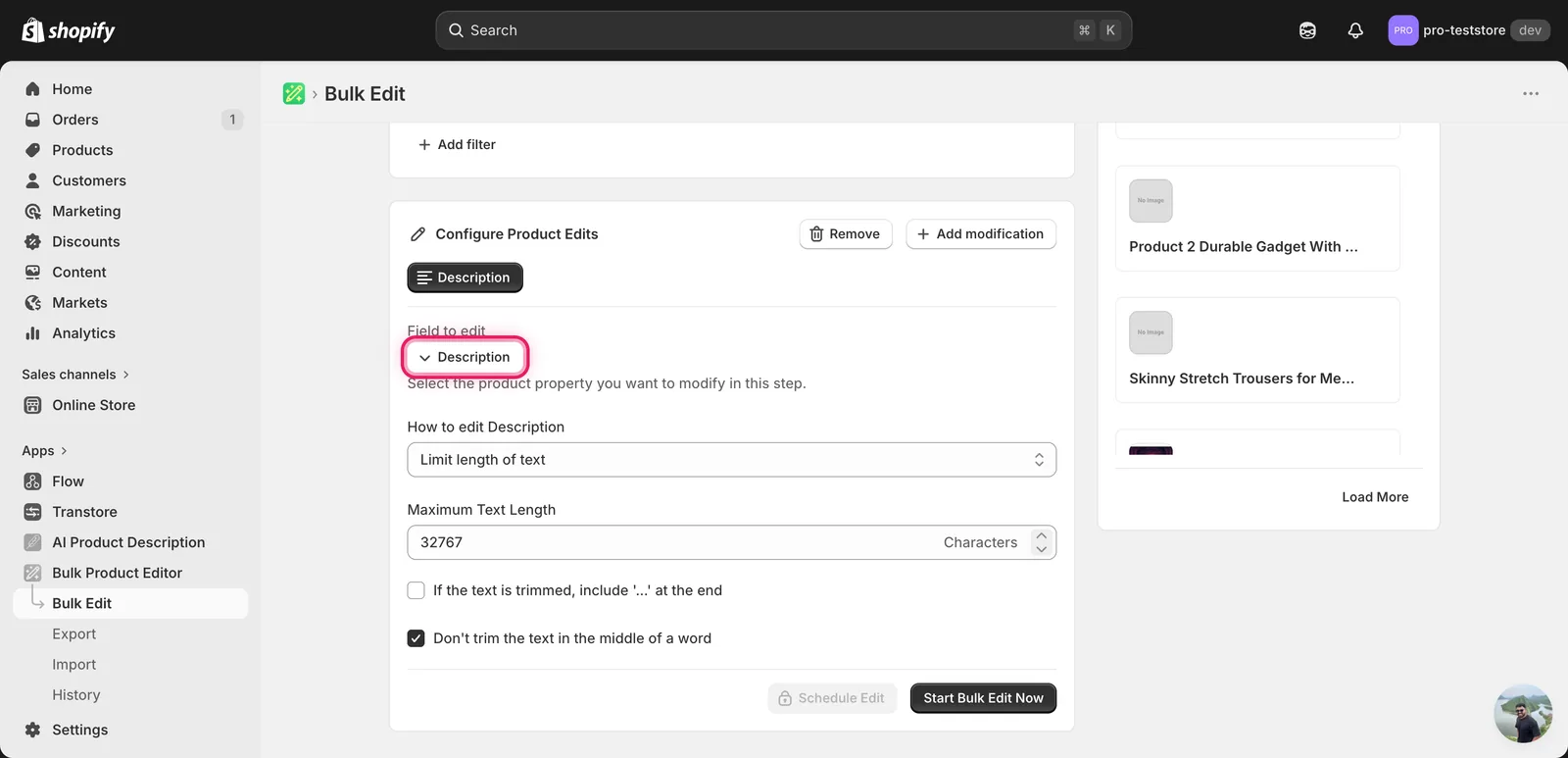Click the Analytics bar chart icon
Viewport: 1568px width, 758px height.
coord(32,333)
